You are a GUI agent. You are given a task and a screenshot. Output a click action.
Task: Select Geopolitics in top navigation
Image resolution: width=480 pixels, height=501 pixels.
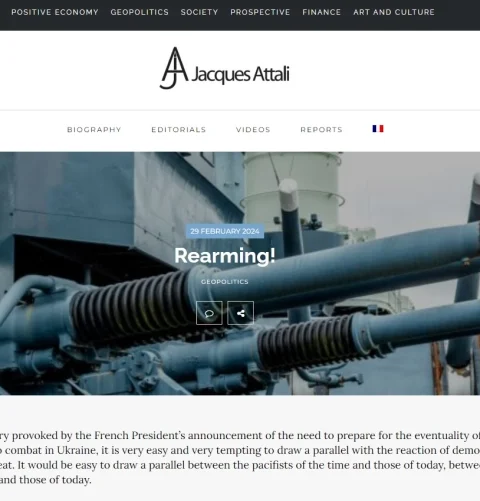[140, 12]
